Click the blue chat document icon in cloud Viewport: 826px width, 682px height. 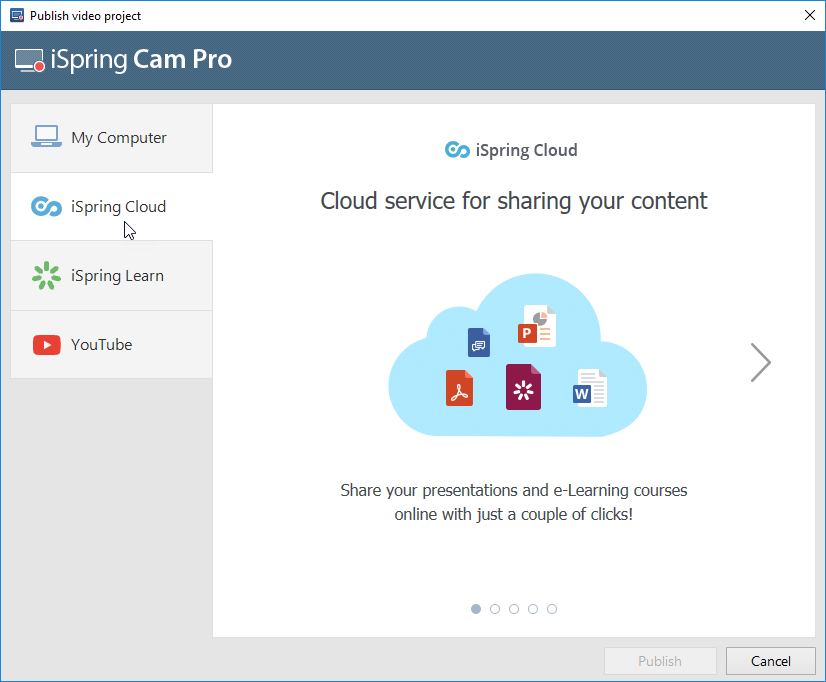coord(479,342)
